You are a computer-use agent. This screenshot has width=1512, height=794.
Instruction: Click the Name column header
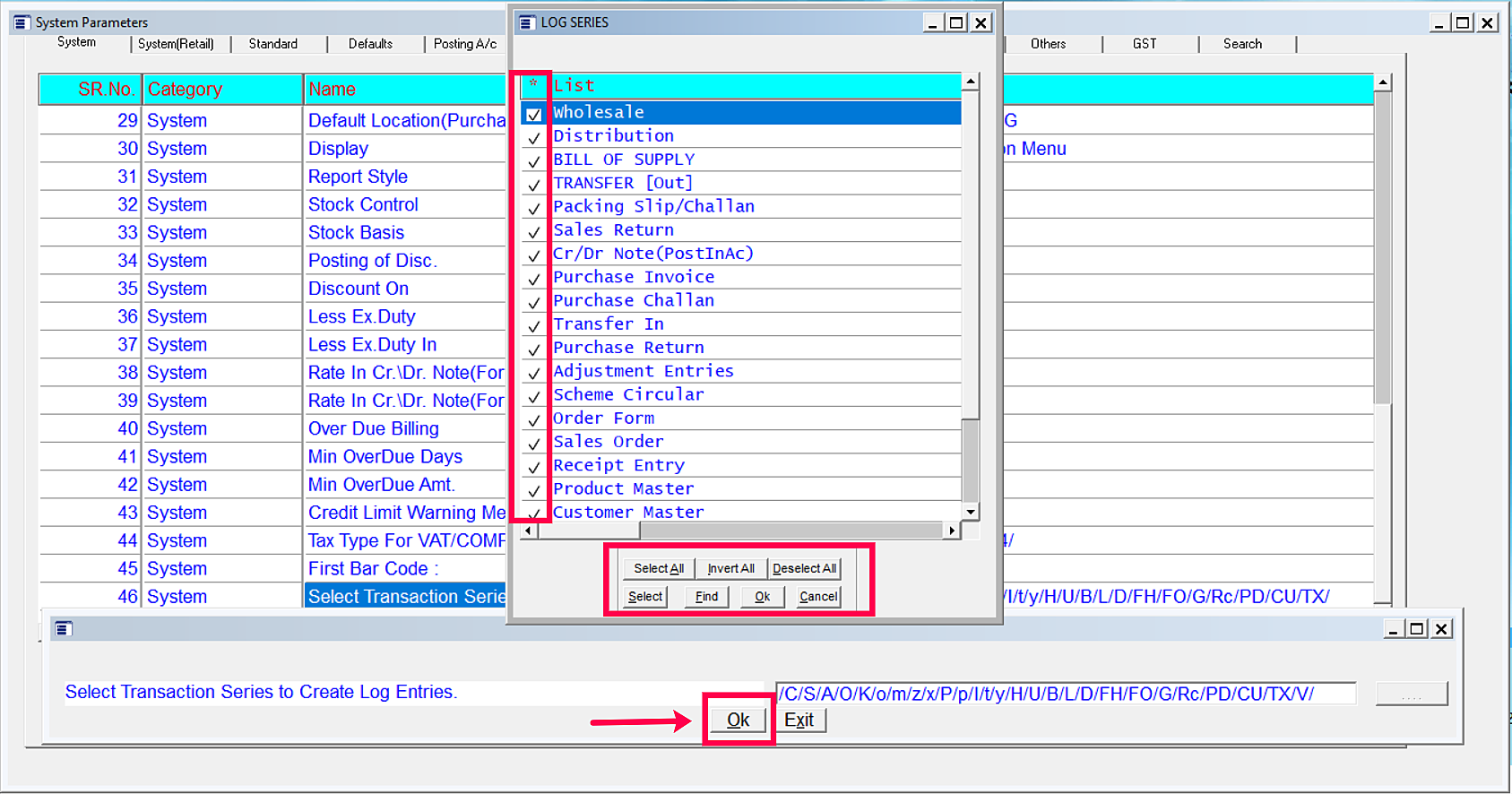405,89
